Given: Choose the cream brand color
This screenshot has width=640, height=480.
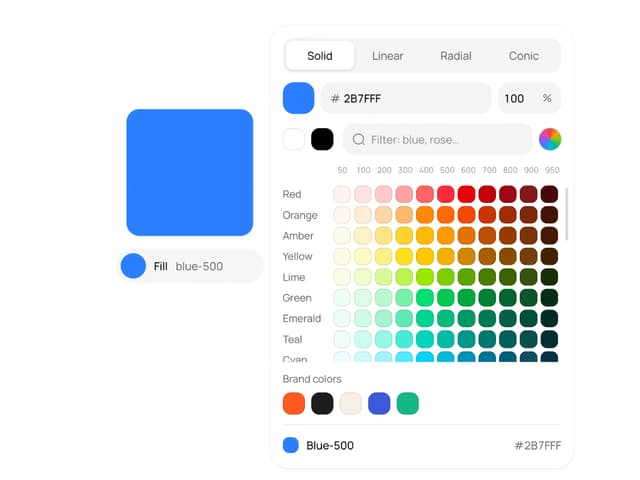Looking at the screenshot, I should click(x=351, y=403).
